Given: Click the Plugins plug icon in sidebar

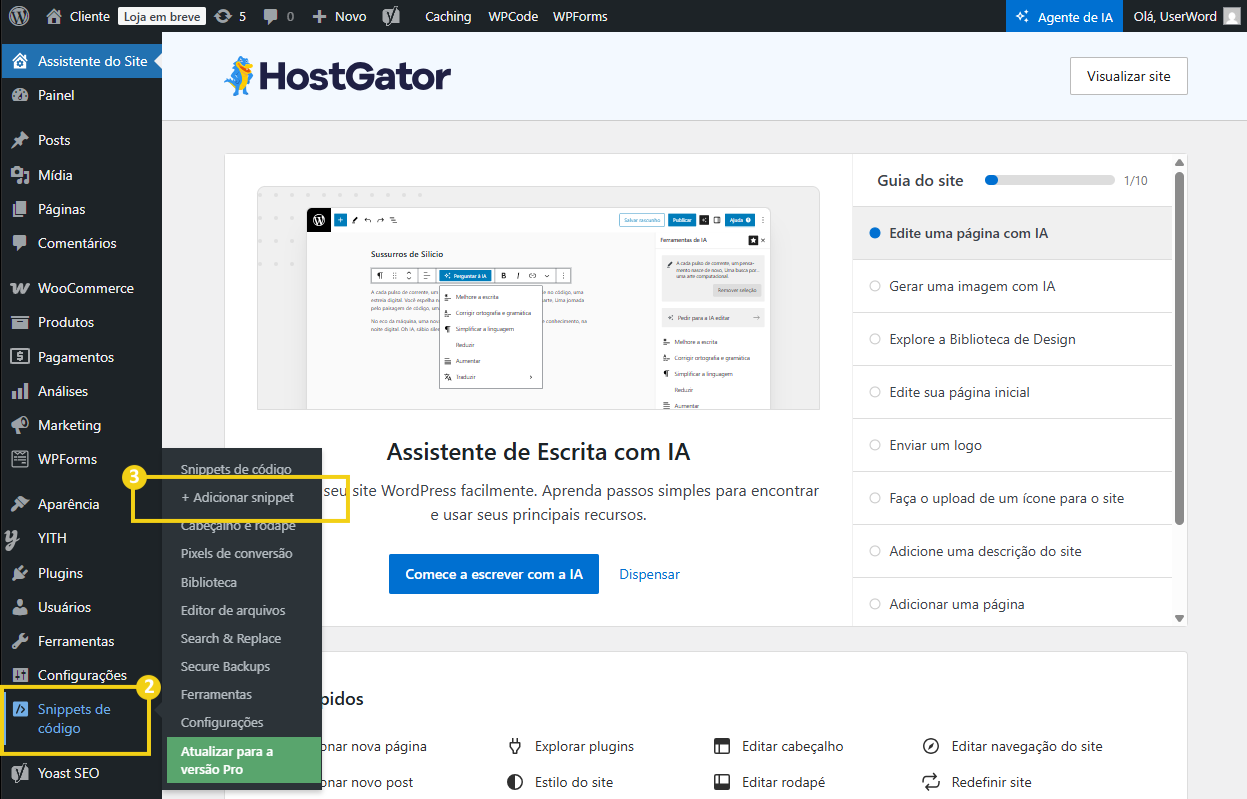Looking at the screenshot, I should click(x=20, y=573).
